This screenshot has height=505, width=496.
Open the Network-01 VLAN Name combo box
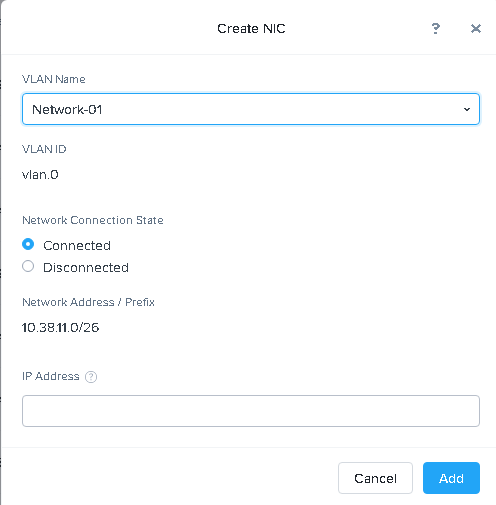click(x=251, y=109)
